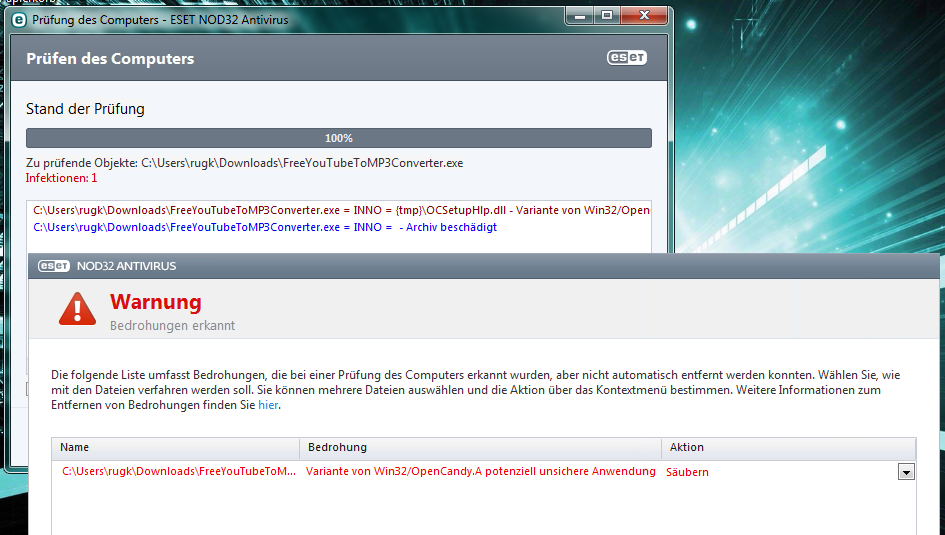This screenshot has height=535, width=945.
Task: Click the Win32/OpenCandy.A threat description
Action: [x=480, y=472]
